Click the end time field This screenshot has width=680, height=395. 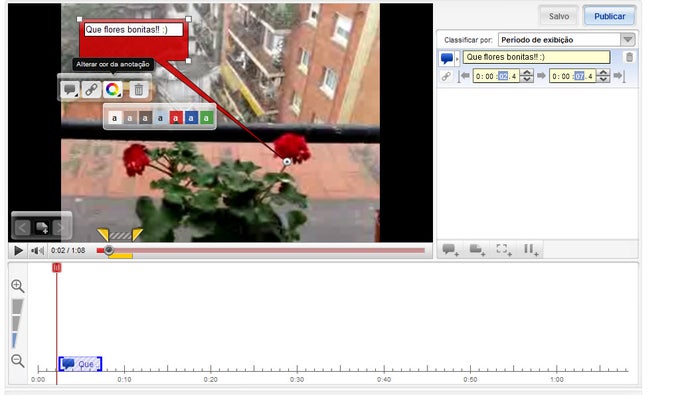(572, 76)
